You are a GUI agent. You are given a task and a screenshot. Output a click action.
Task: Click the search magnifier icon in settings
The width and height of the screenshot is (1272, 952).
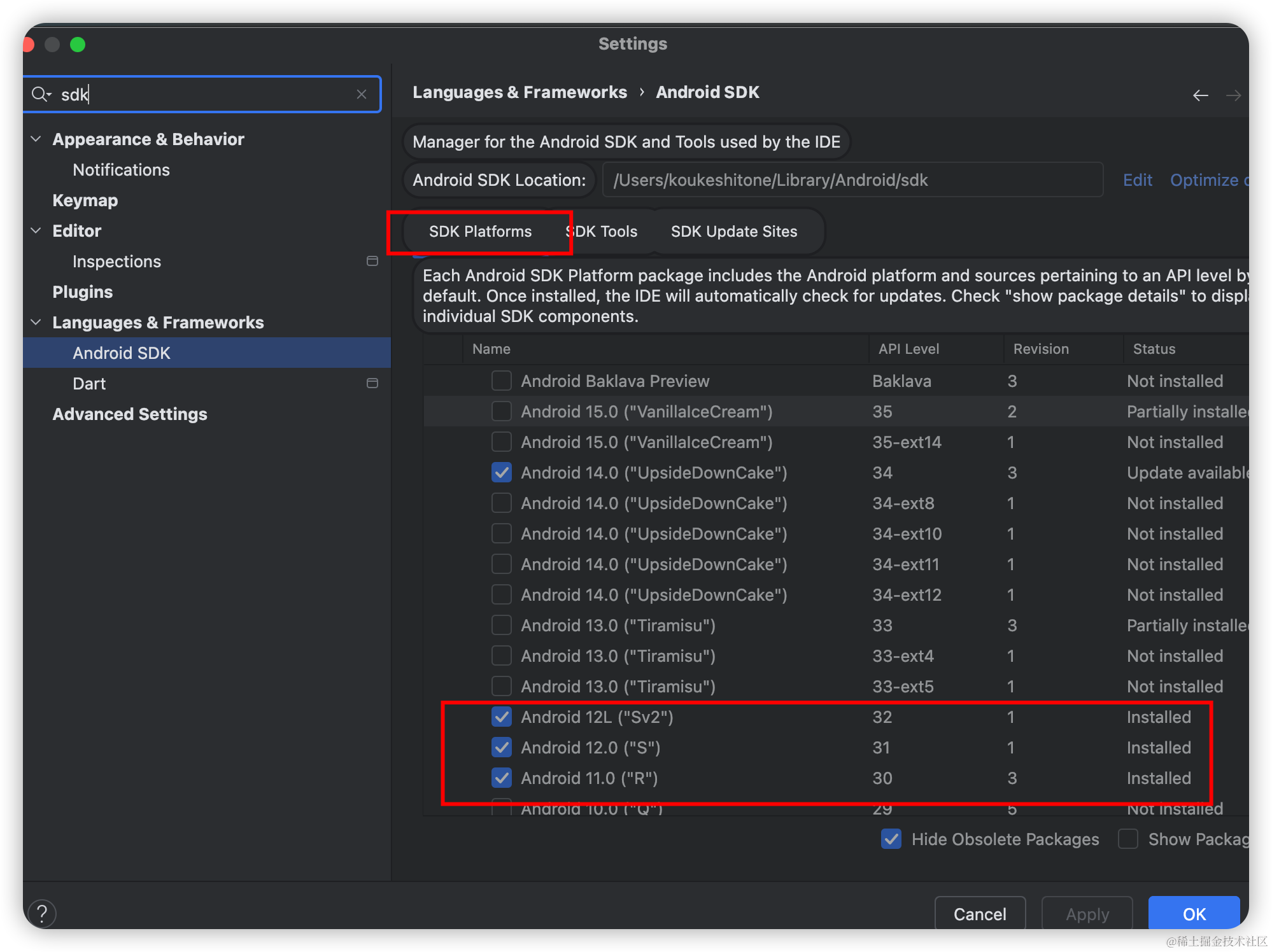[40, 95]
